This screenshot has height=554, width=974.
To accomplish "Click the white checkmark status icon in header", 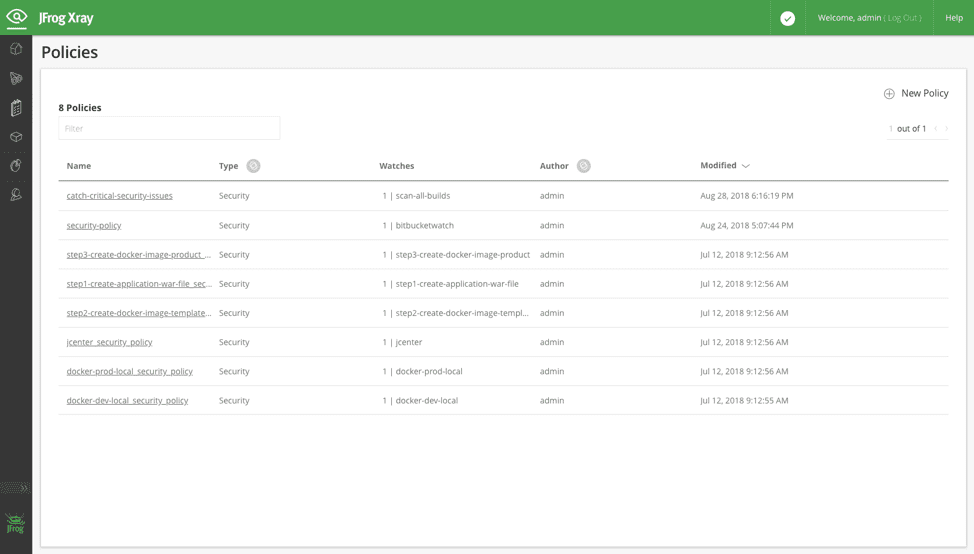I will click(x=788, y=18).
